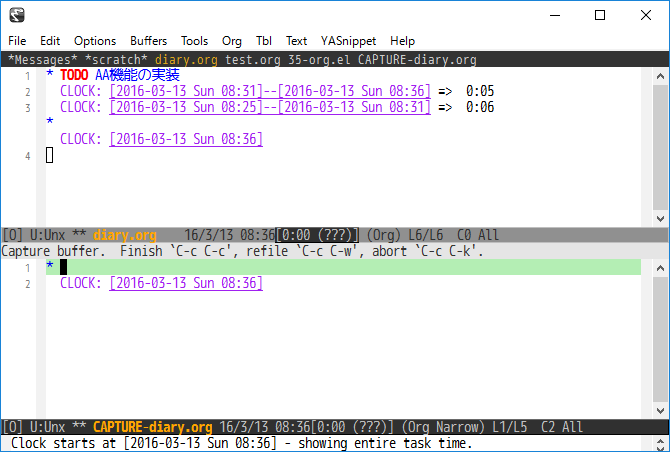
Task: Click the highlighted clock indicator [0:00 (???)] in upper mode line
Action: (x=317, y=235)
